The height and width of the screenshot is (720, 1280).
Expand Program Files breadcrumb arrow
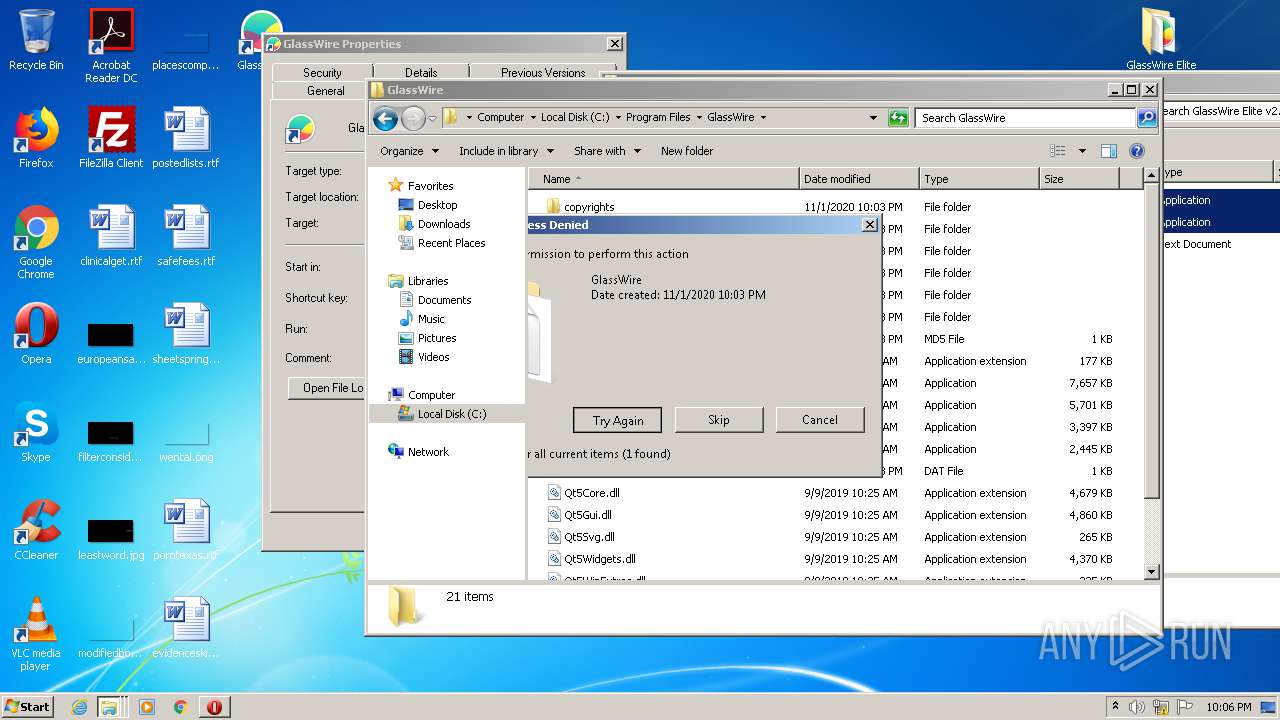(x=699, y=117)
